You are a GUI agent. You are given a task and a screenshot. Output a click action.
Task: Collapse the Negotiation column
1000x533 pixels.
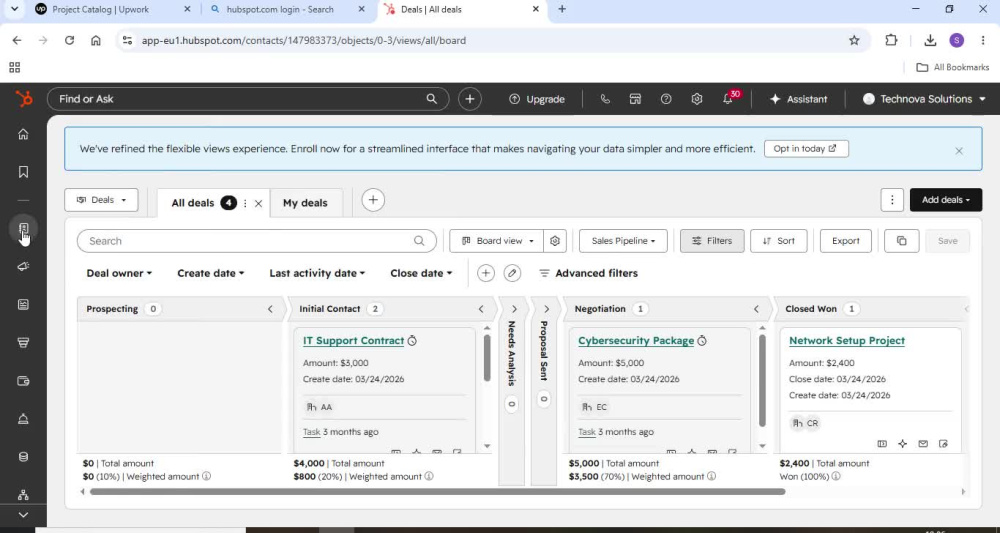756,309
